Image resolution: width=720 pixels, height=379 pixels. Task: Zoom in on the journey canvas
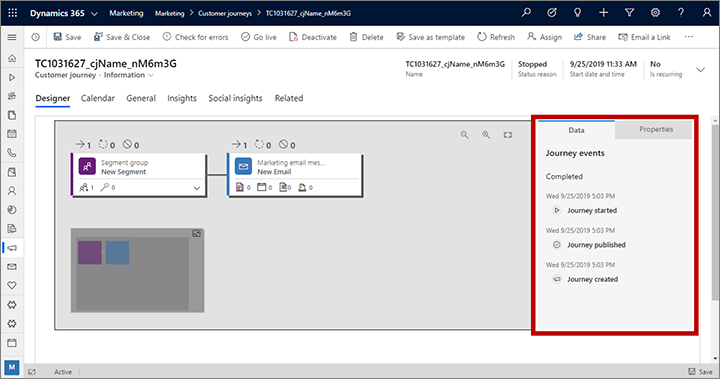point(486,135)
